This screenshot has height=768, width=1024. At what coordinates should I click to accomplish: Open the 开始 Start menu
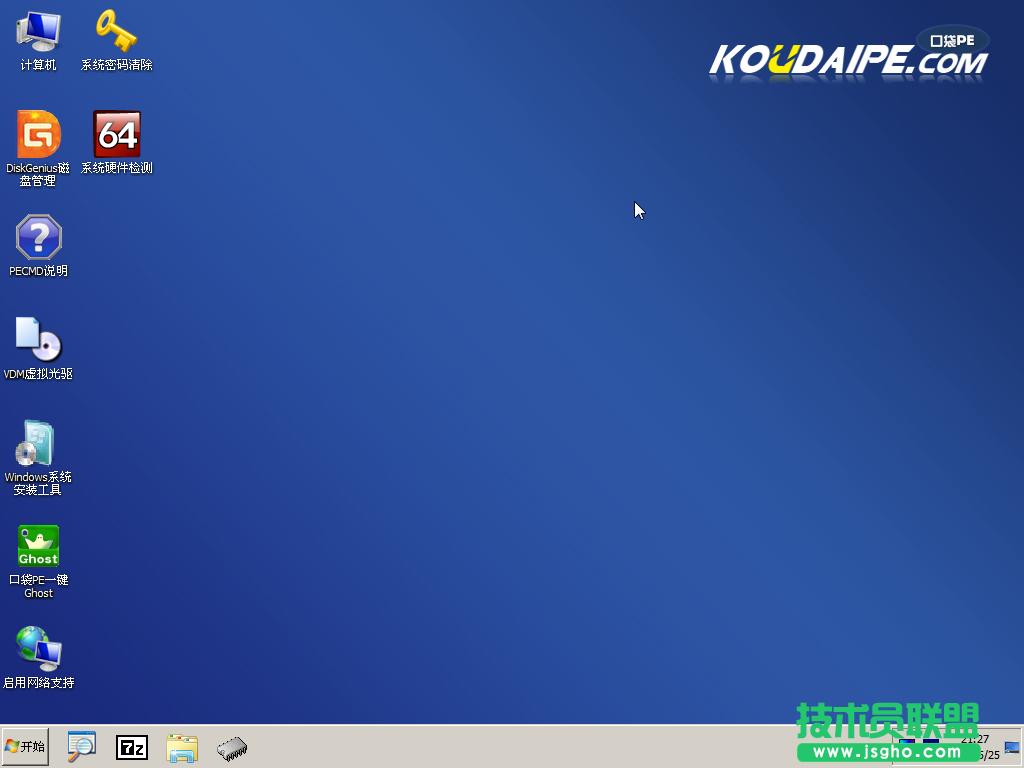click(x=24, y=746)
